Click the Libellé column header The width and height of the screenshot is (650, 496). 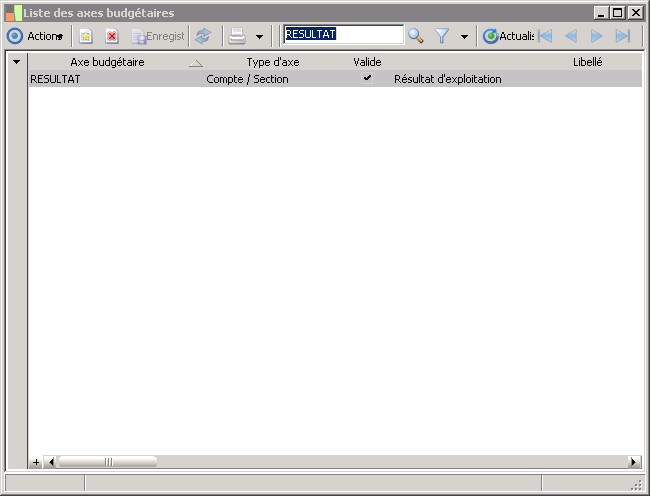(587, 62)
